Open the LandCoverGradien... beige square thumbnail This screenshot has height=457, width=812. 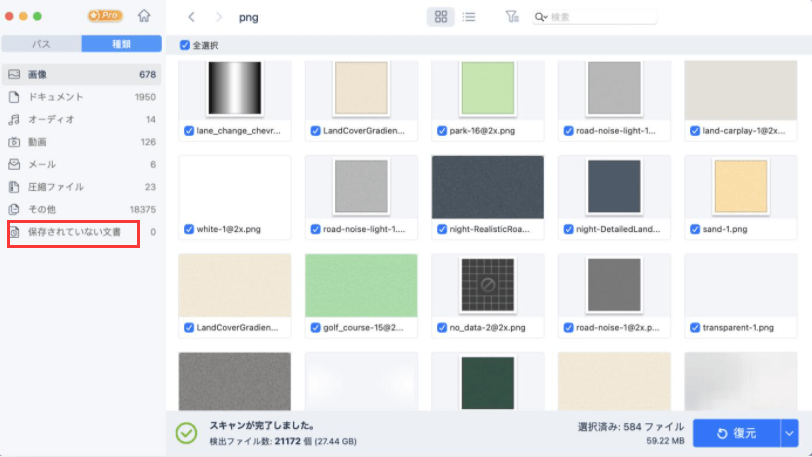361,88
